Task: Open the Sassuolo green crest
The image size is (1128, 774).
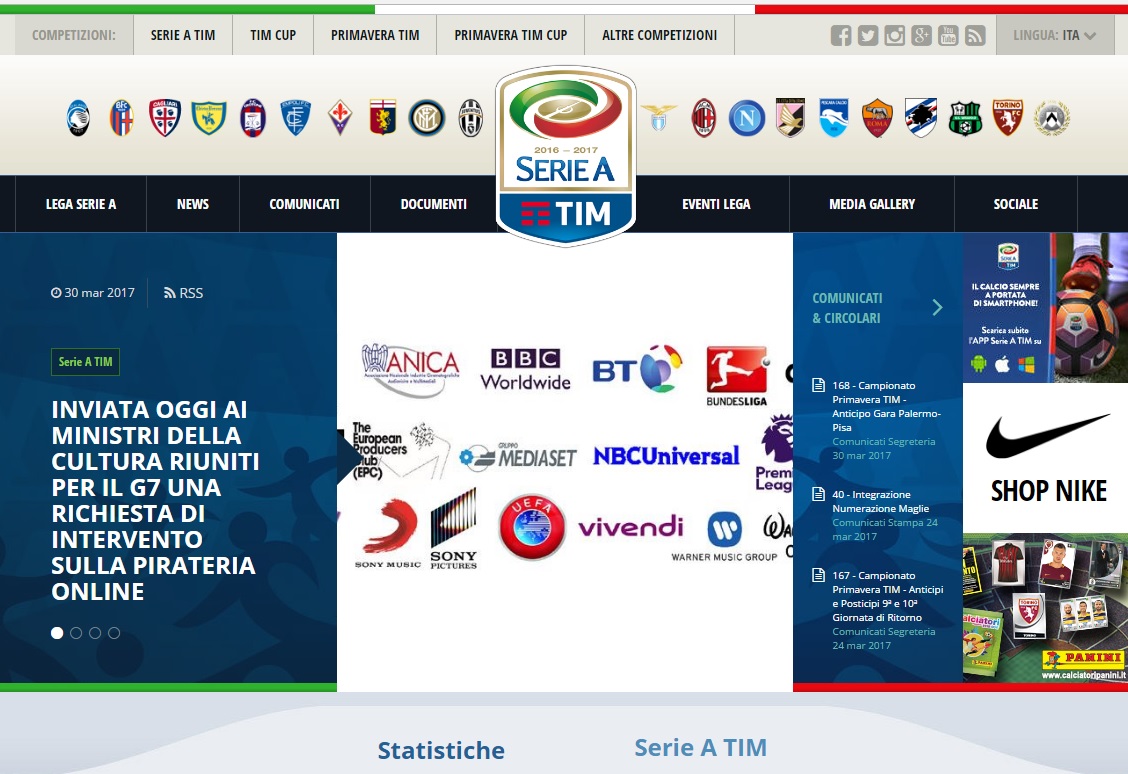Action: [965, 118]
